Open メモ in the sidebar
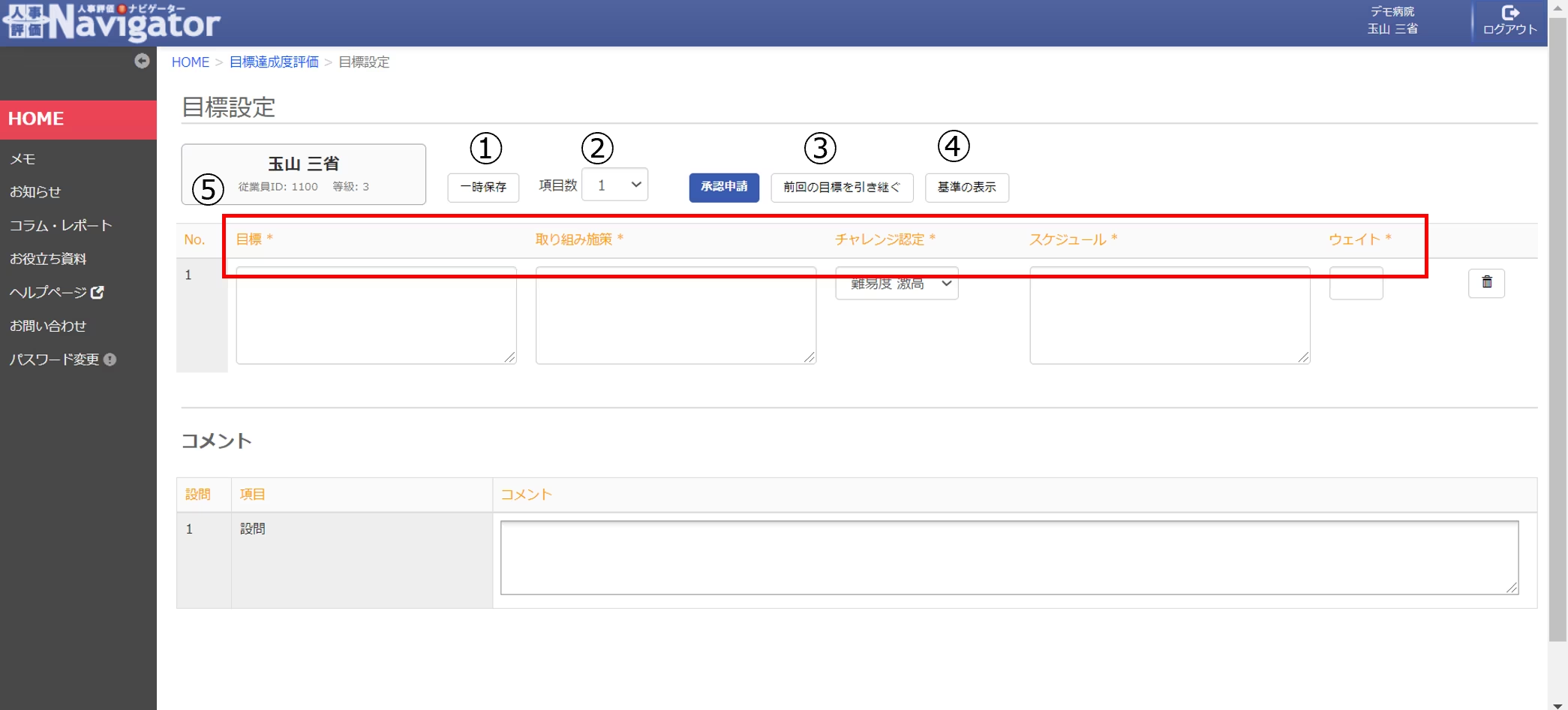 23,159
